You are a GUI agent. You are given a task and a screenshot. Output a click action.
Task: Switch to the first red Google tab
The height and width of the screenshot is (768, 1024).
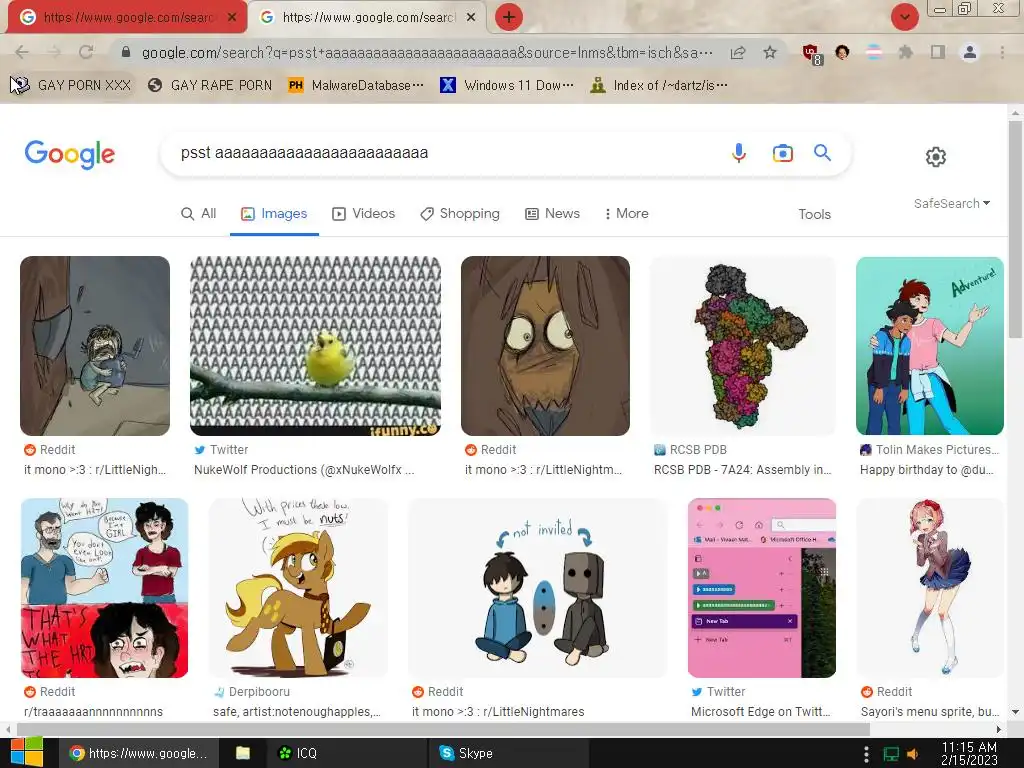pyautogui.click(x=127, y=18)
